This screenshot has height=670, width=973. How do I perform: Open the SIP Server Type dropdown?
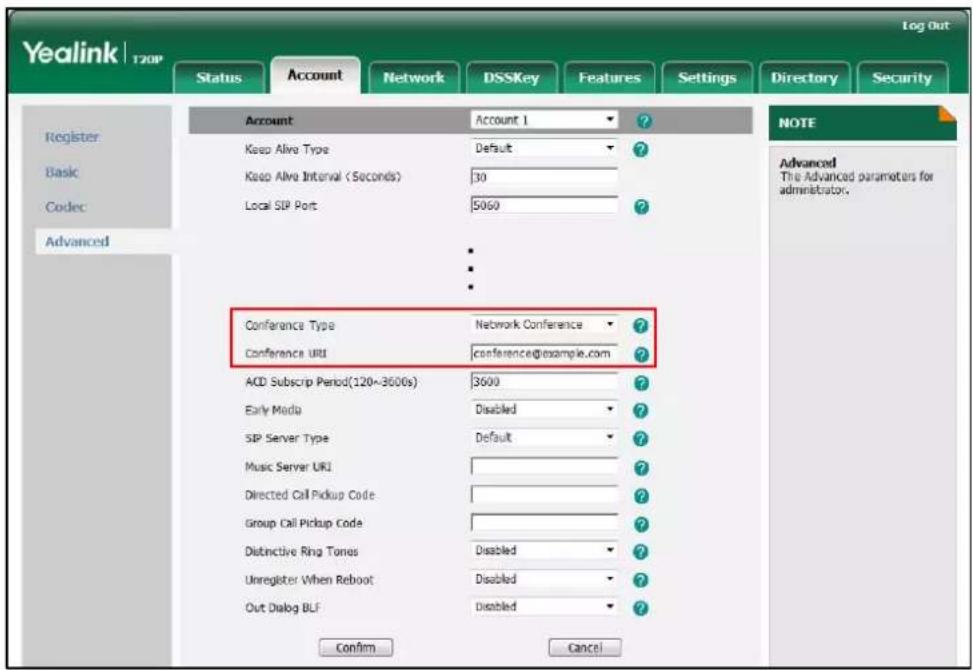[544, 438]
